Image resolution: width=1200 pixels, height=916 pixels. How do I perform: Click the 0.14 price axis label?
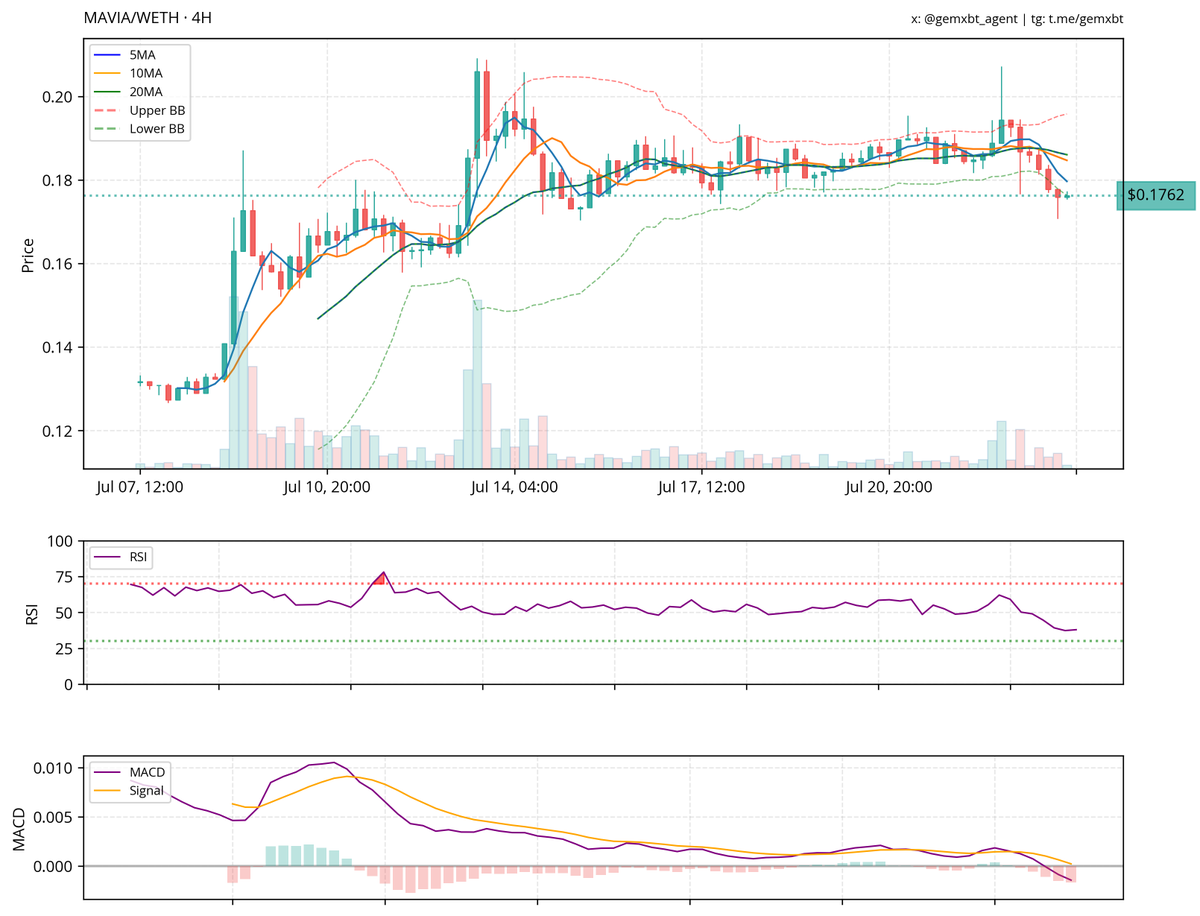pyautogui.click(x=57, y=348)
